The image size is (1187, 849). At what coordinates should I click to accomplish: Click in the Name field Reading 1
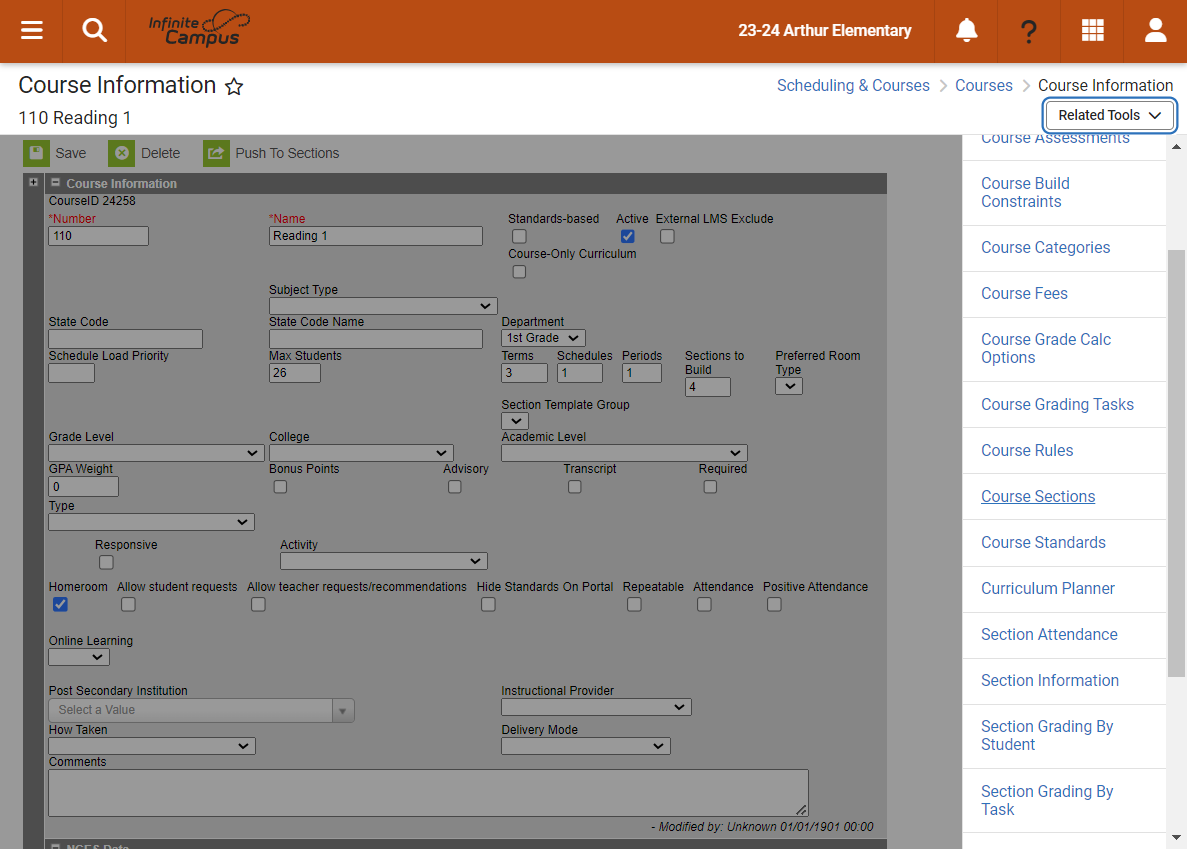[x=375, y=236]
